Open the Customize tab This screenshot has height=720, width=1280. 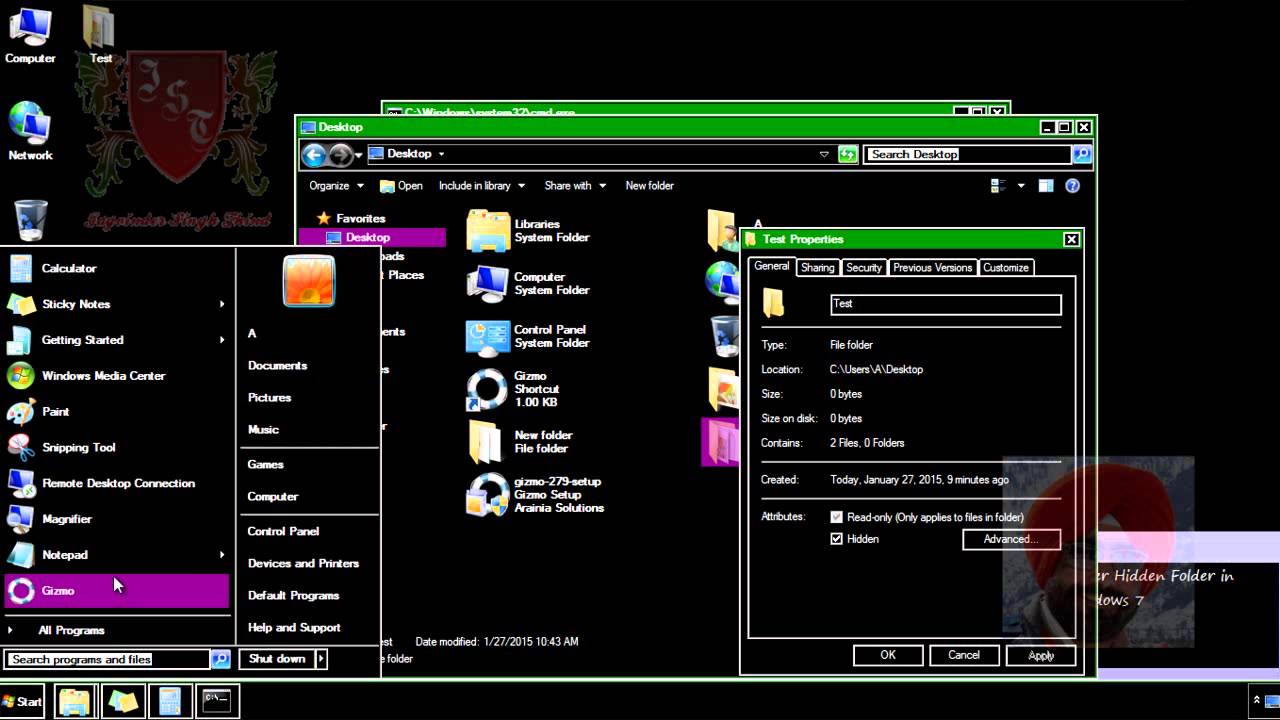click(1005, 268)
